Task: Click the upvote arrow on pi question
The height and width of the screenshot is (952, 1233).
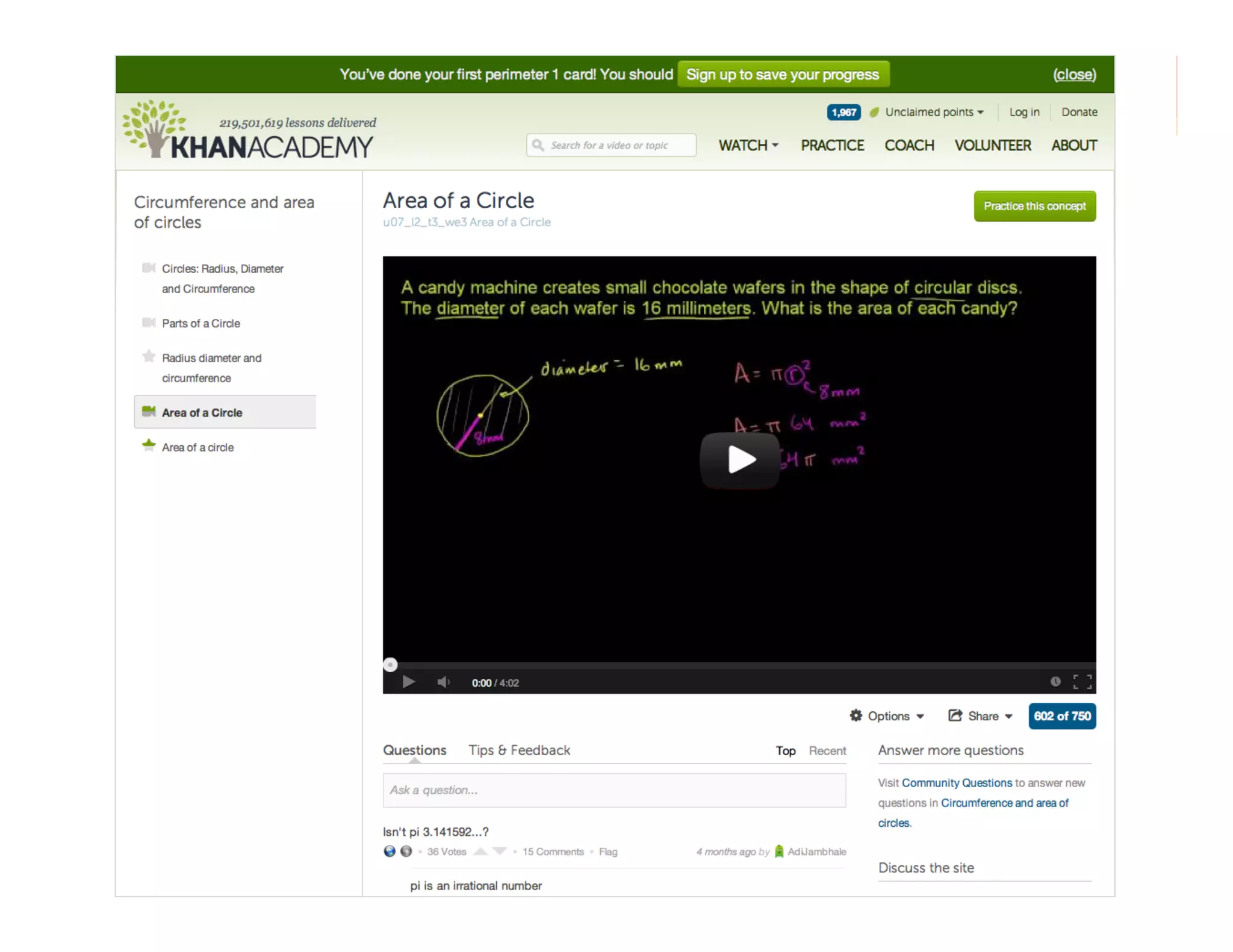Action: point(480,852)
